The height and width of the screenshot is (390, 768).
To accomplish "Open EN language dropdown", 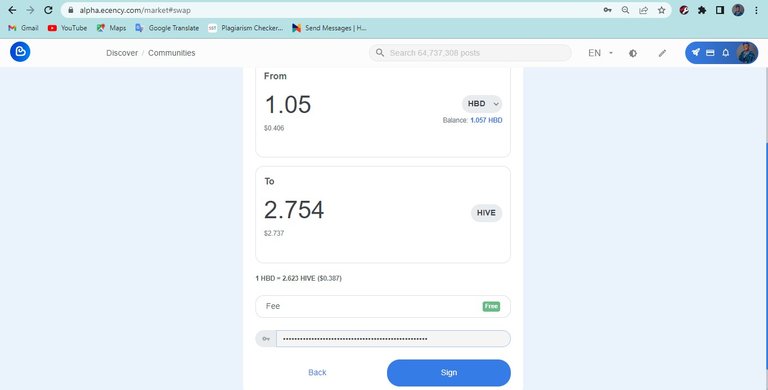I will click(600, 53).
